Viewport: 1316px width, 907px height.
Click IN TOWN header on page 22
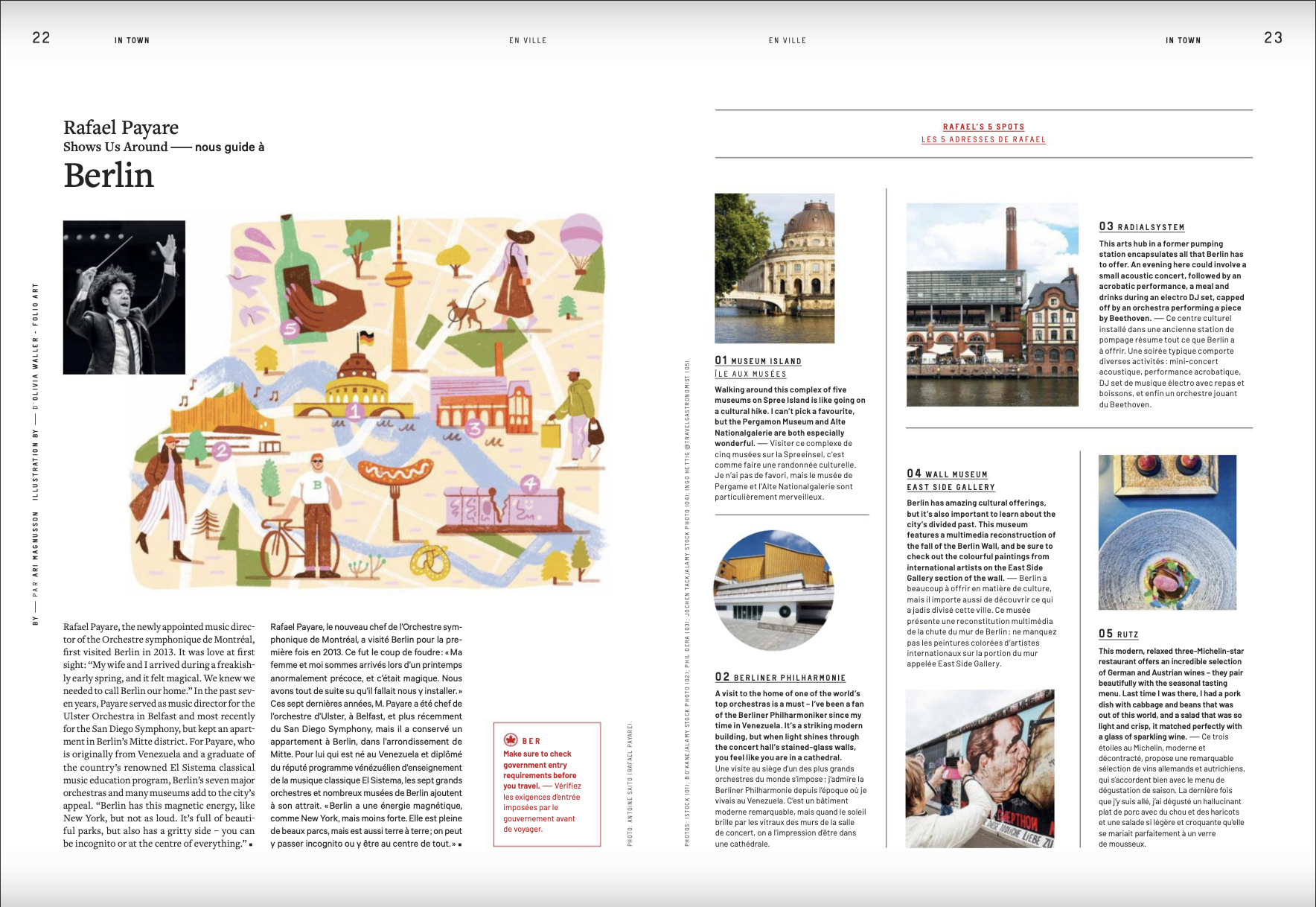click(132, 40)
